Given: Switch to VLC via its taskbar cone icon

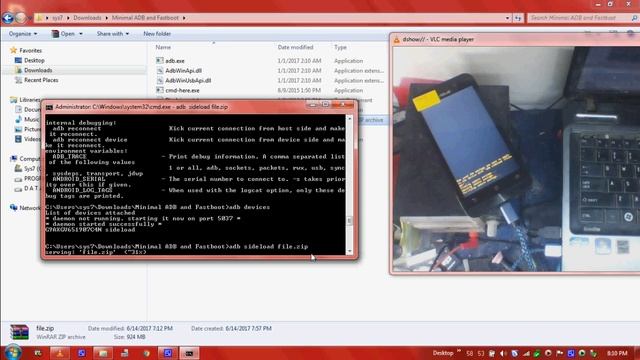Looking at the screenshot, I should 60,353.
